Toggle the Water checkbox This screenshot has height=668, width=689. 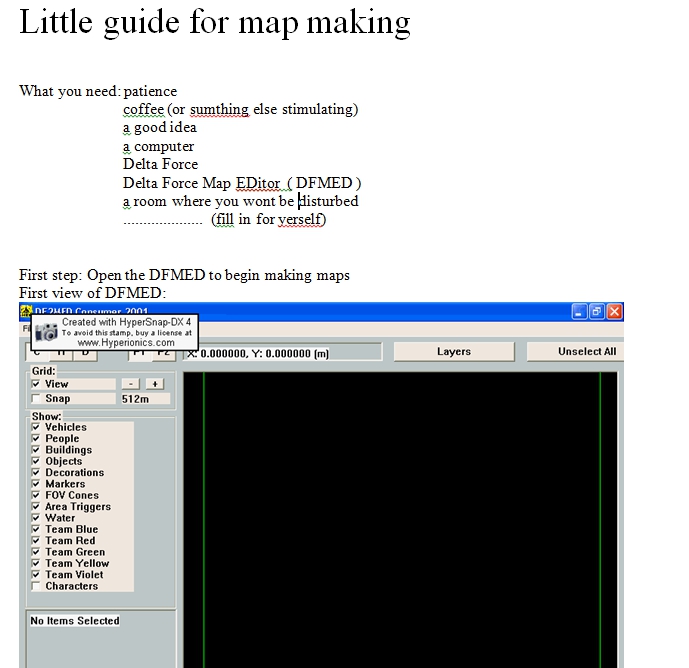36,518
